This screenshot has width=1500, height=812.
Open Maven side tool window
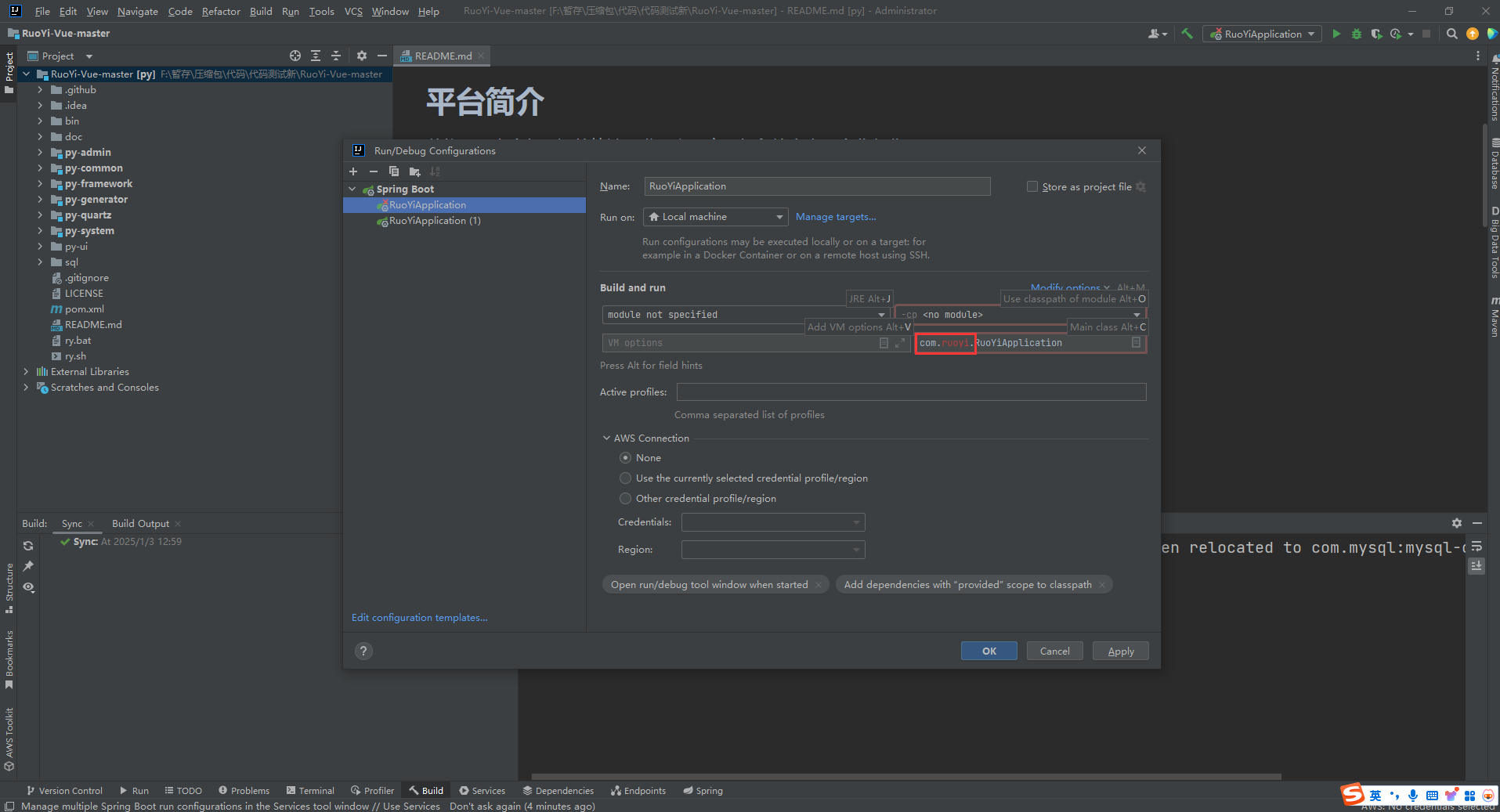(x=1495, y=317)
